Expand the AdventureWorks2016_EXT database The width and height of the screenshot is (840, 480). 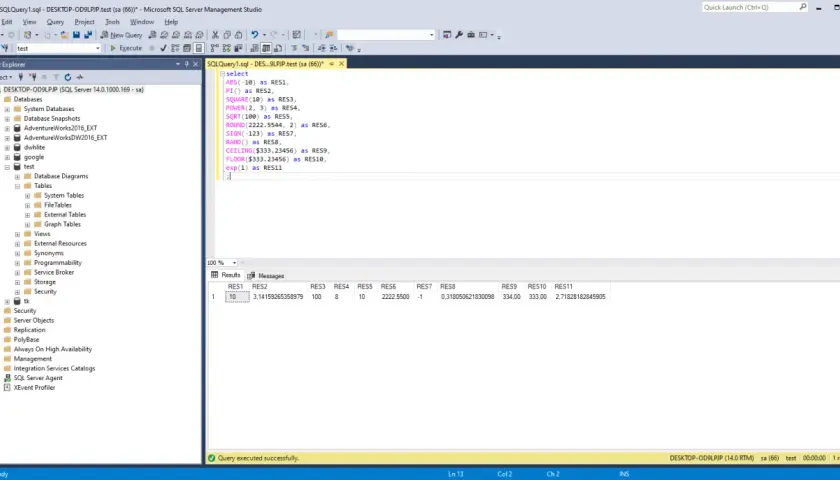point(7,128)
